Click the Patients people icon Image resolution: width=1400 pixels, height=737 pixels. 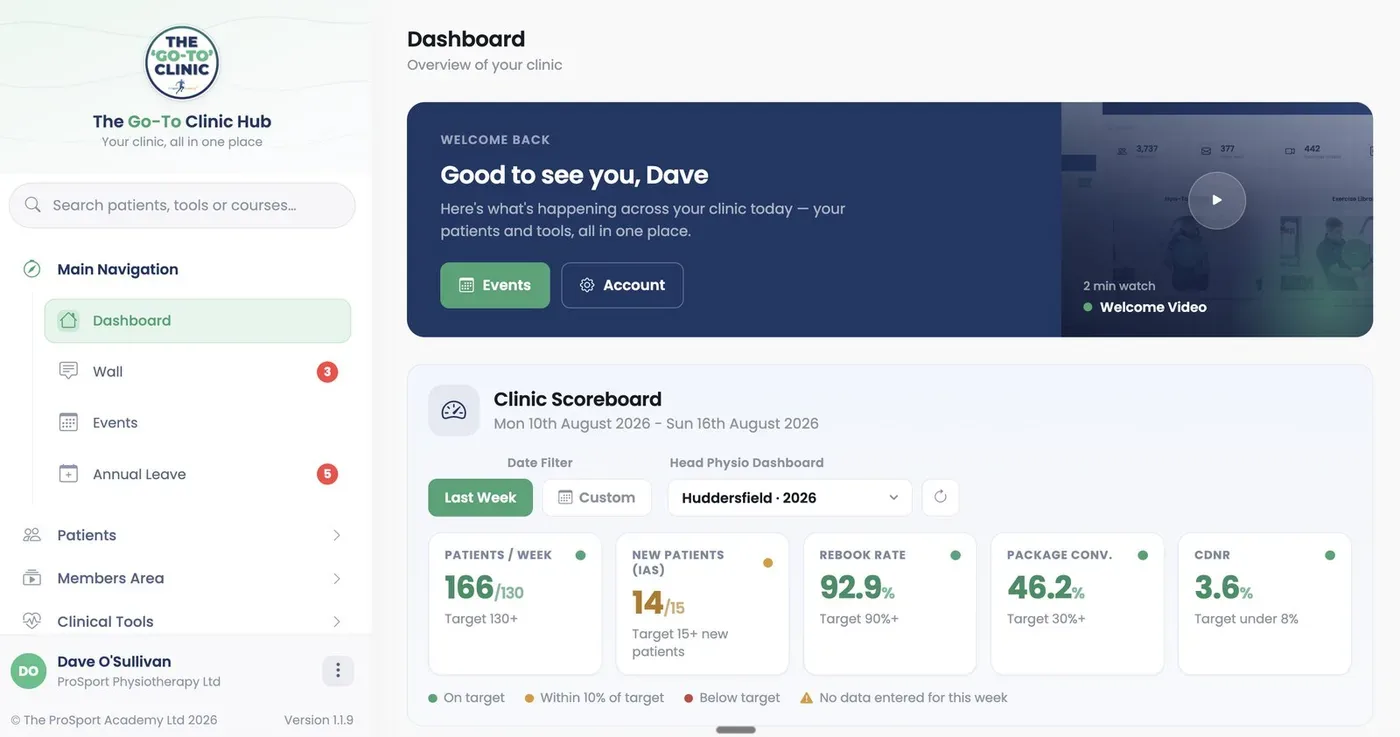(x=32, y=535)
